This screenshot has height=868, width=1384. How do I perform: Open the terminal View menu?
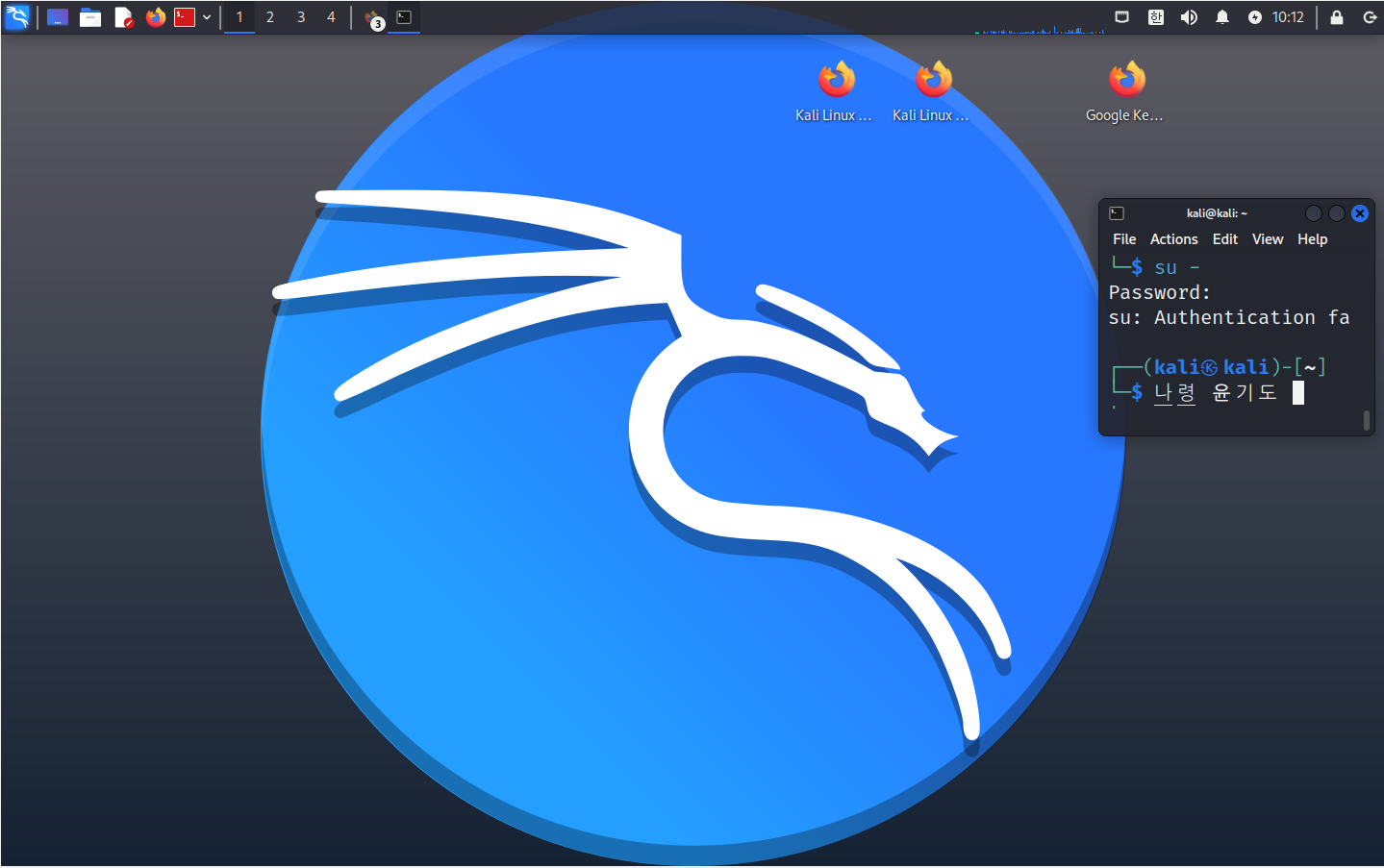tap(1268, 239)
